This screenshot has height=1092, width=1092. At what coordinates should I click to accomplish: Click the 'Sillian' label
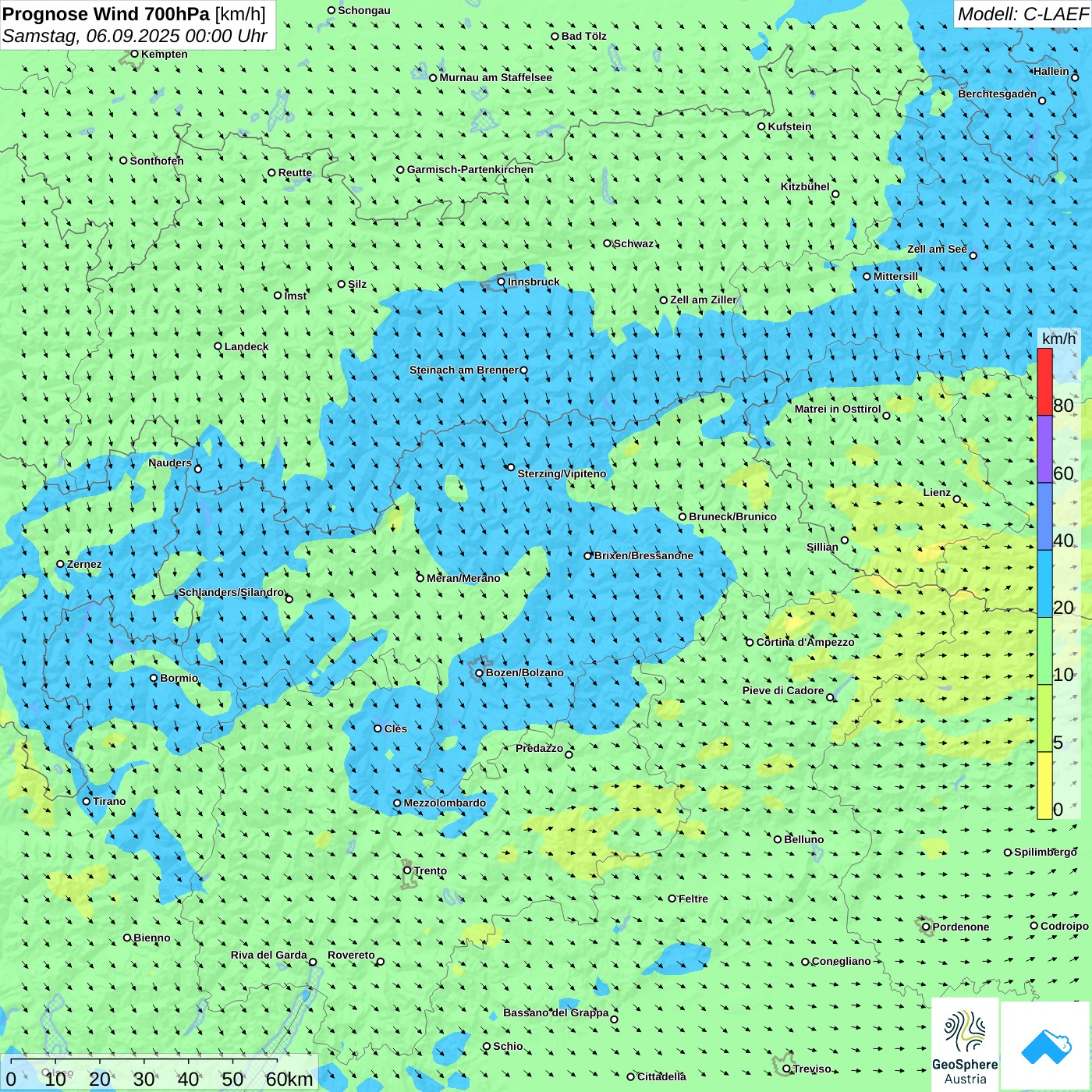[x=822, y=547]
